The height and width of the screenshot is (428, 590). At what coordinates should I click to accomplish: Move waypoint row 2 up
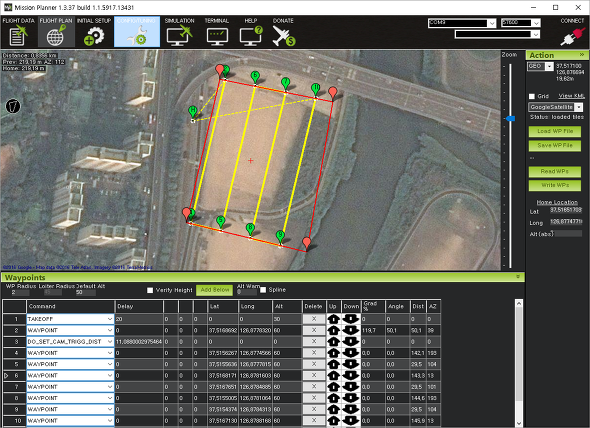point(333,331)
